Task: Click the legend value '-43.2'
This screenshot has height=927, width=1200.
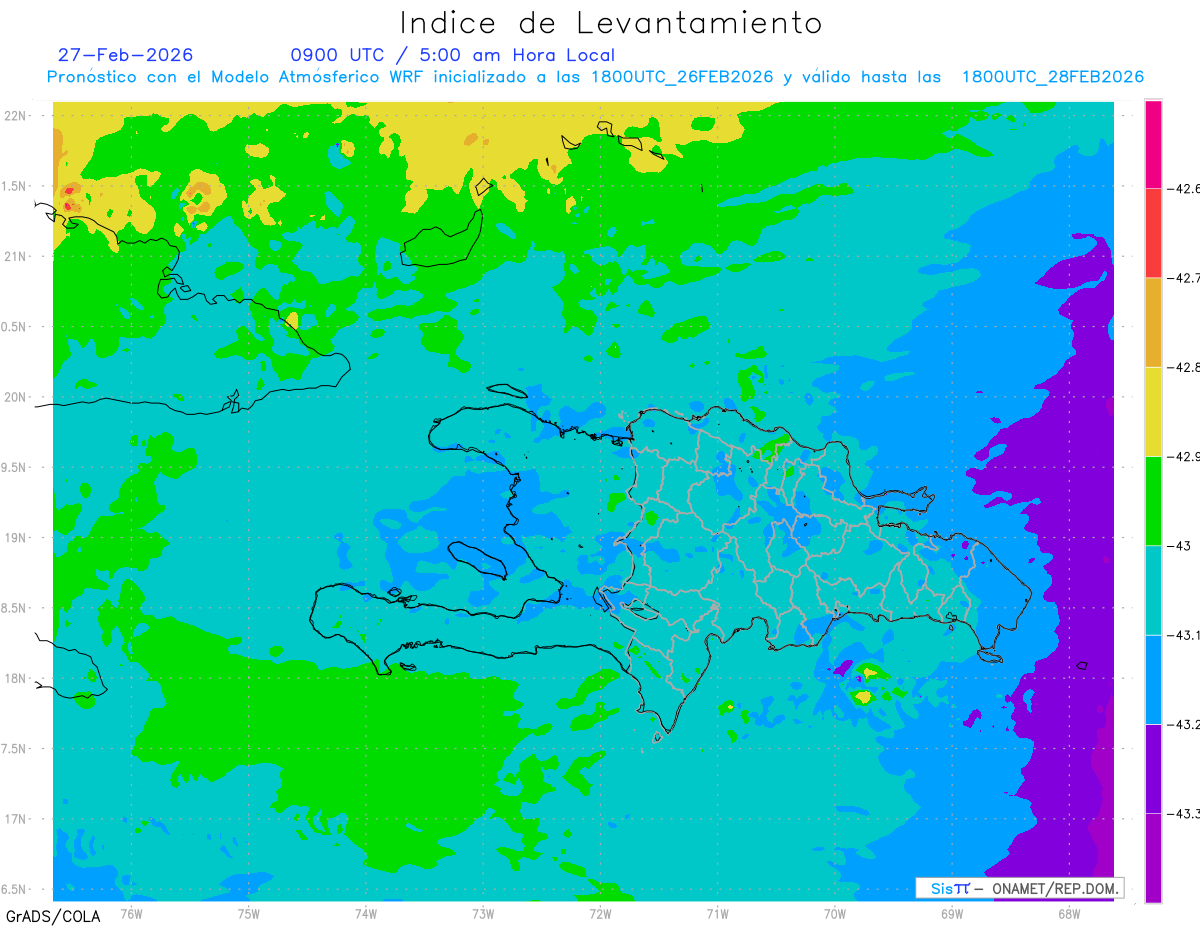Action: tap(1184, 724)
